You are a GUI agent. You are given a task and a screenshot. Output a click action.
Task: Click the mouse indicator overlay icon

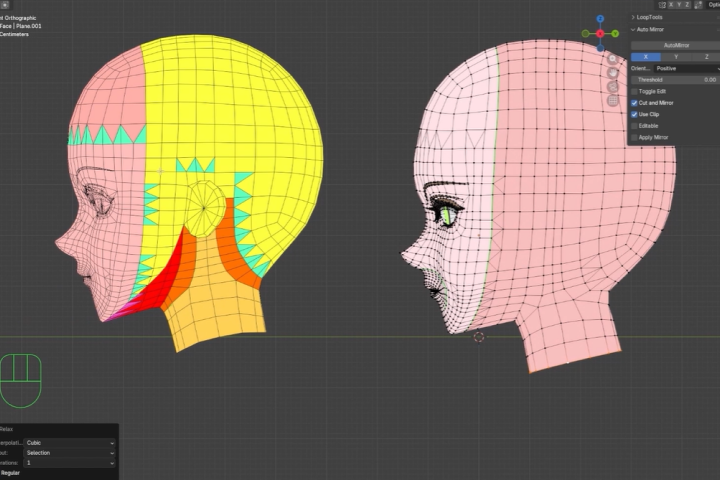pyautogui.click(x=21, y=381)
